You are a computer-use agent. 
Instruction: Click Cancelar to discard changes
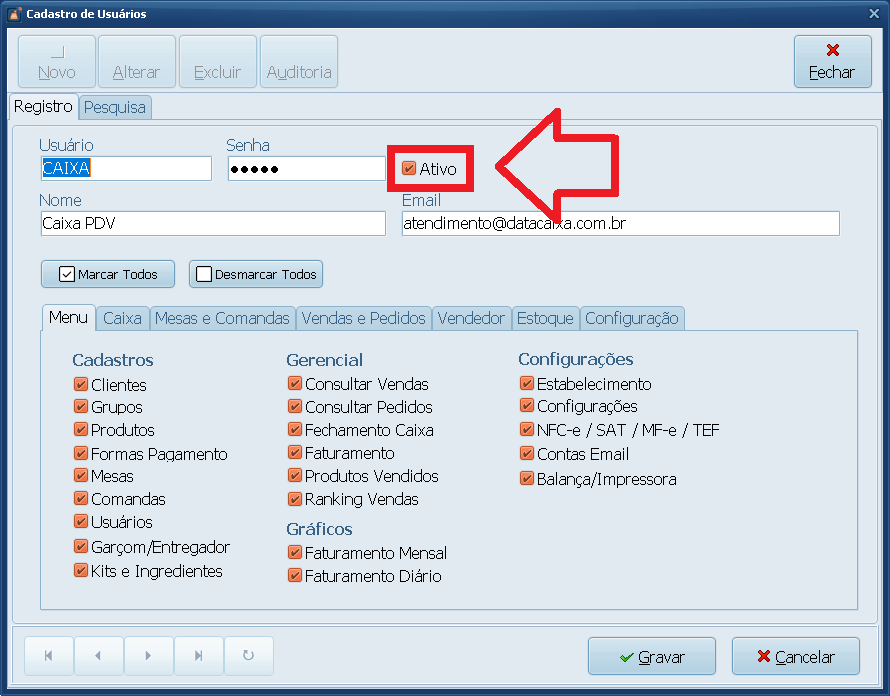(795, 657)
